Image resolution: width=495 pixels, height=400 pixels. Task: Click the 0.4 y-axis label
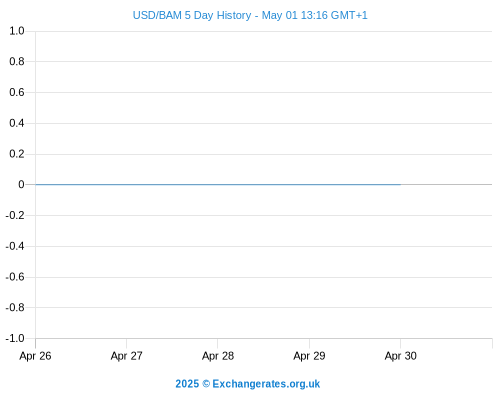(17, 123)
